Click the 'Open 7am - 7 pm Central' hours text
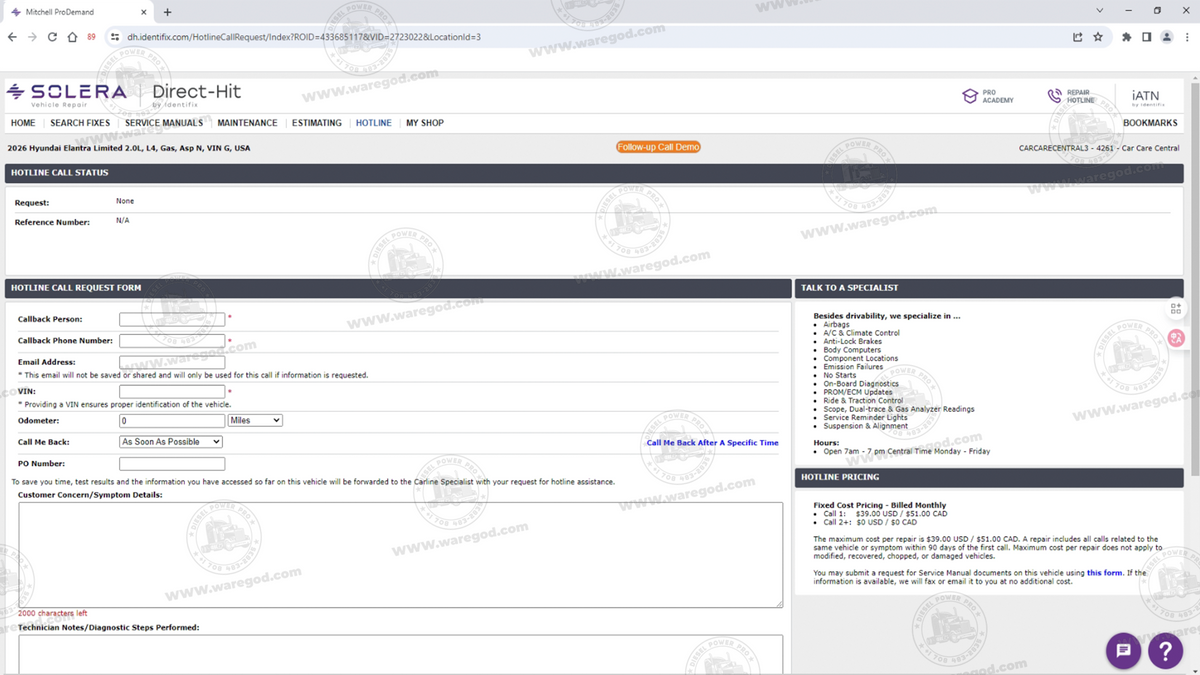The width and height of the screenshot is (1200, 675). (907, 451)
